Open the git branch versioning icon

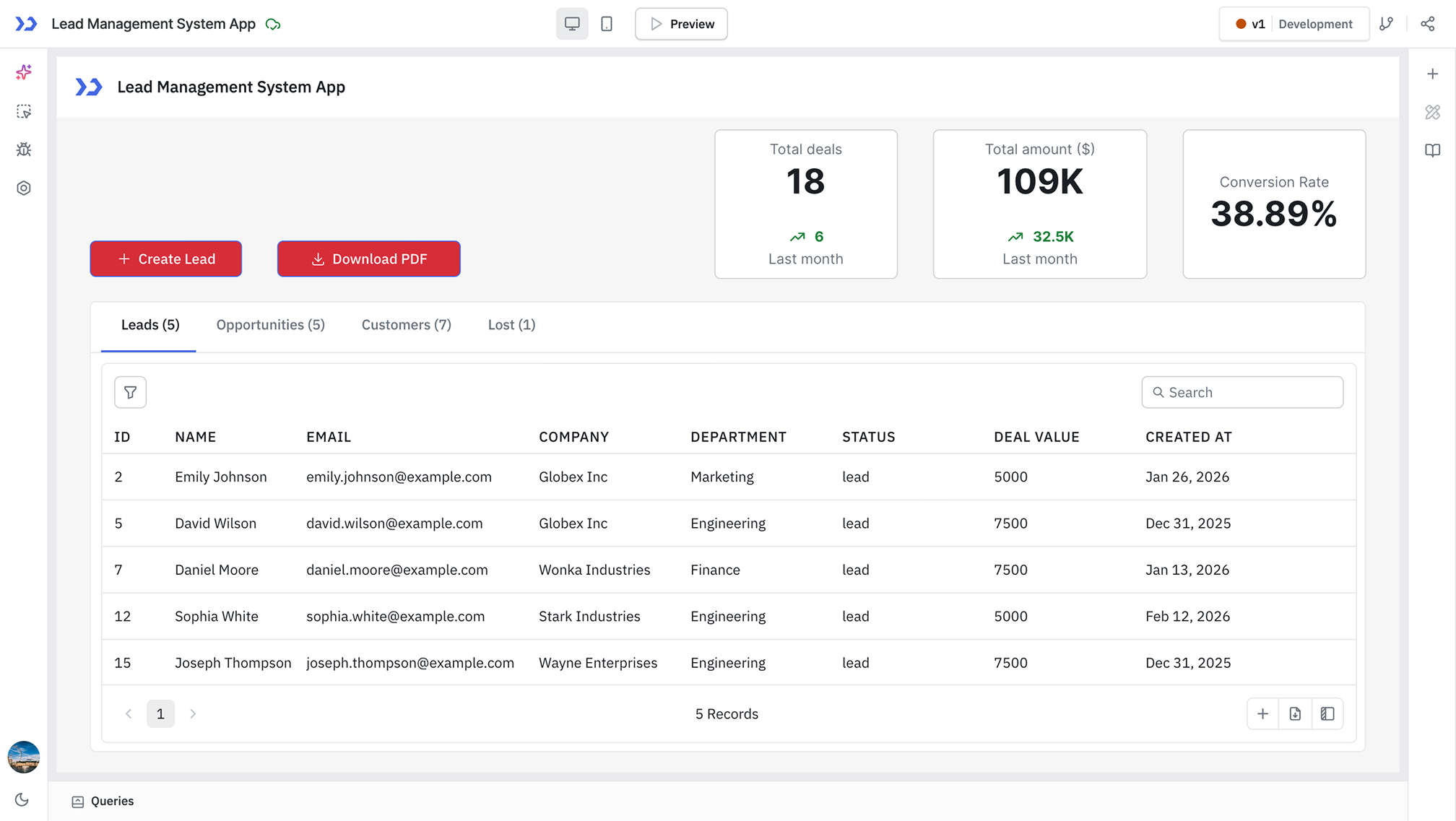1387,23
